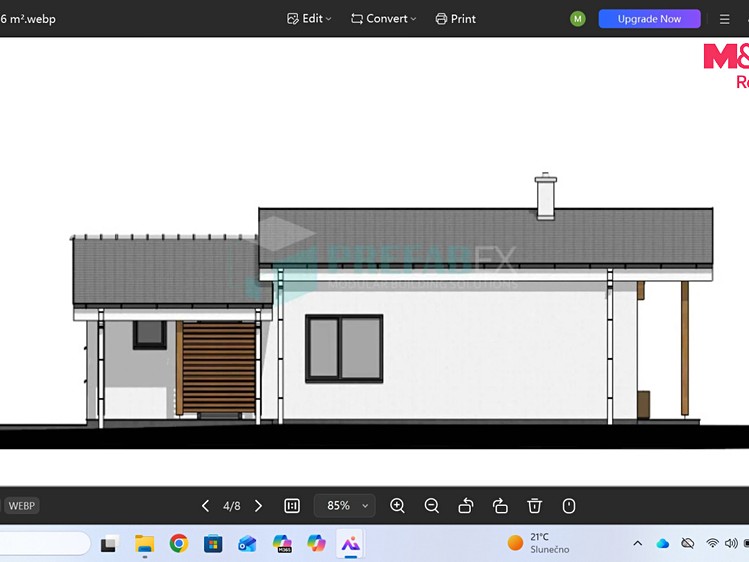Open the Edit menu
Screen dimensions: 749x562
tap(309, 19)
